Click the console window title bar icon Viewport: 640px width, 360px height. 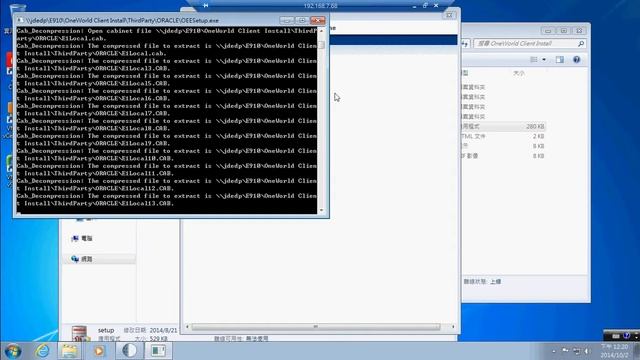tap(20, 20)
